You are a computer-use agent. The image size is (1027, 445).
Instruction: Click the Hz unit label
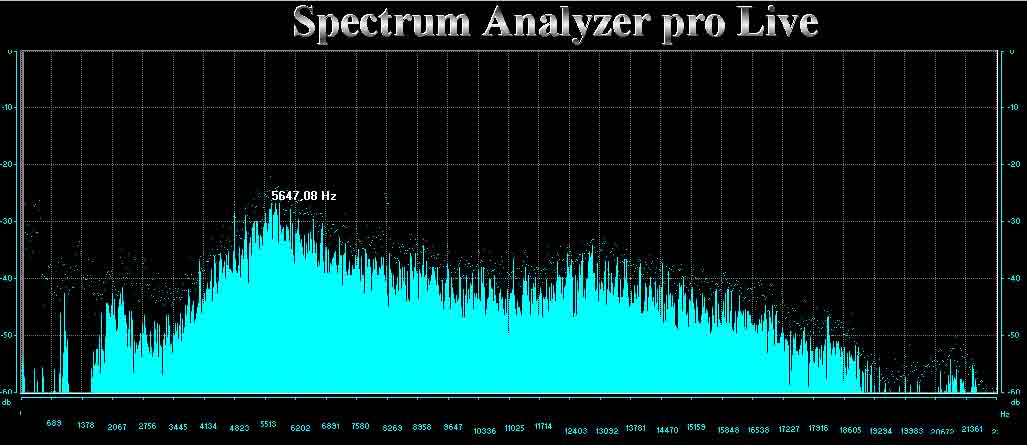click(1005, 415)
